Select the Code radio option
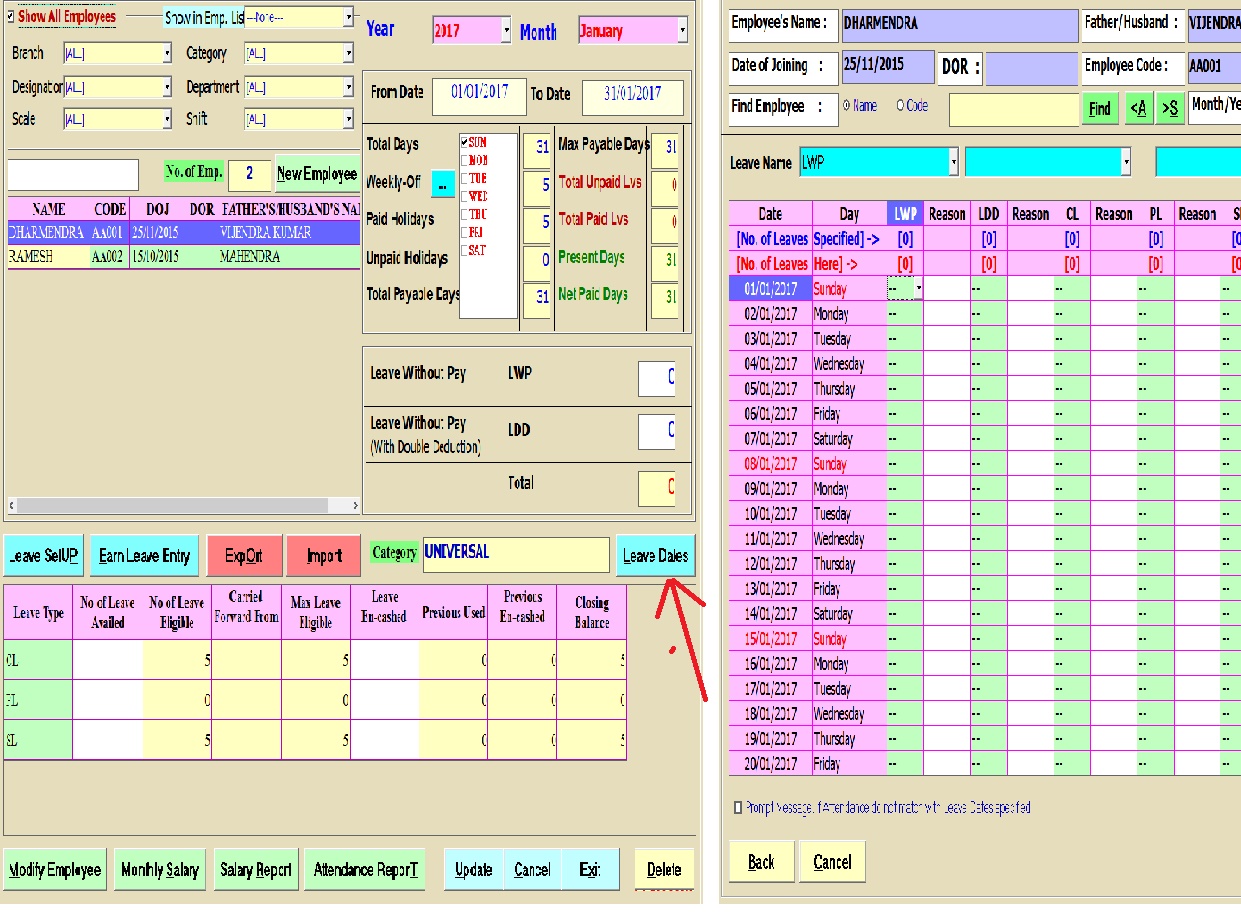Image resolution: width=1241 pixels, height=921 pixels. tap(900, 105)
